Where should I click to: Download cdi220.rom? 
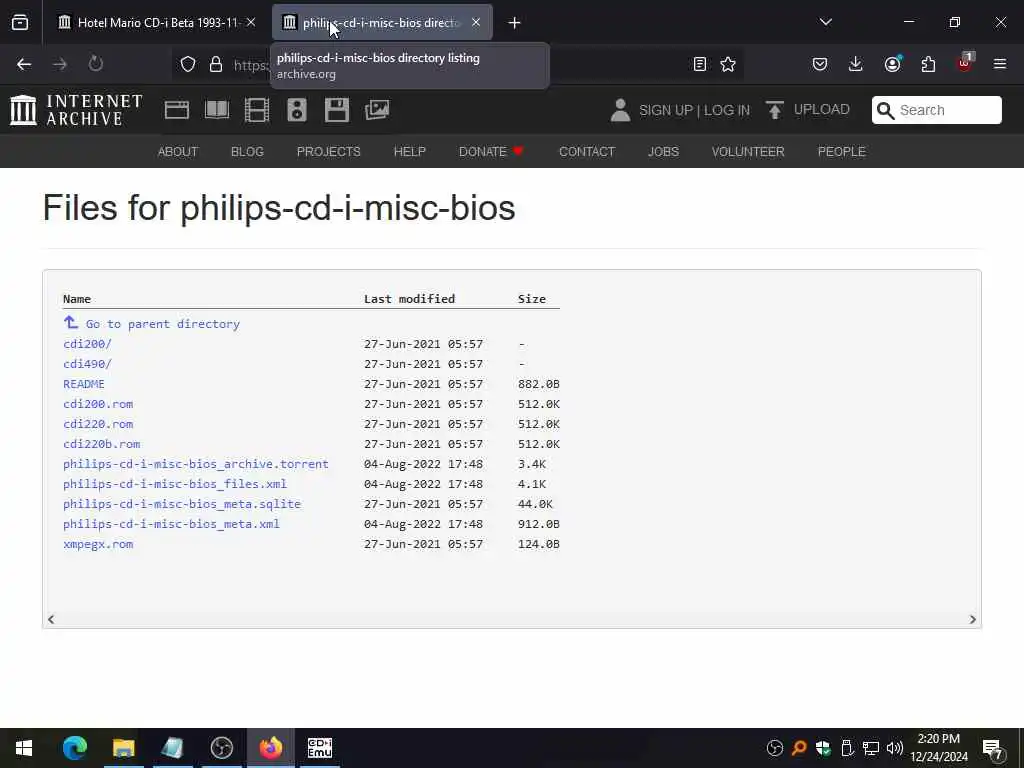pyautogui.click(x=98, y=424)
